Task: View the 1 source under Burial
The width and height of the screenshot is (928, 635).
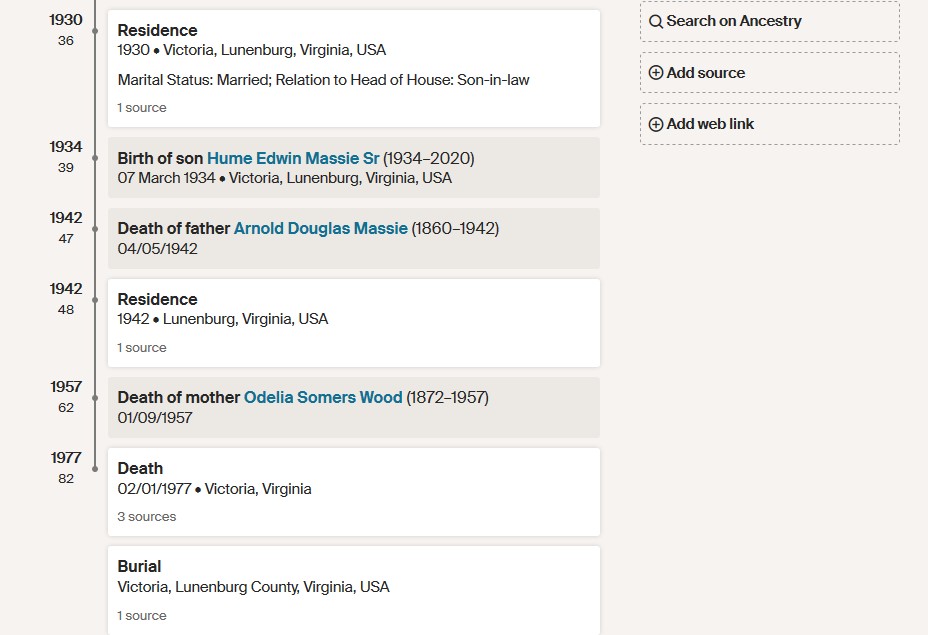Action: (x=142, y=615)
